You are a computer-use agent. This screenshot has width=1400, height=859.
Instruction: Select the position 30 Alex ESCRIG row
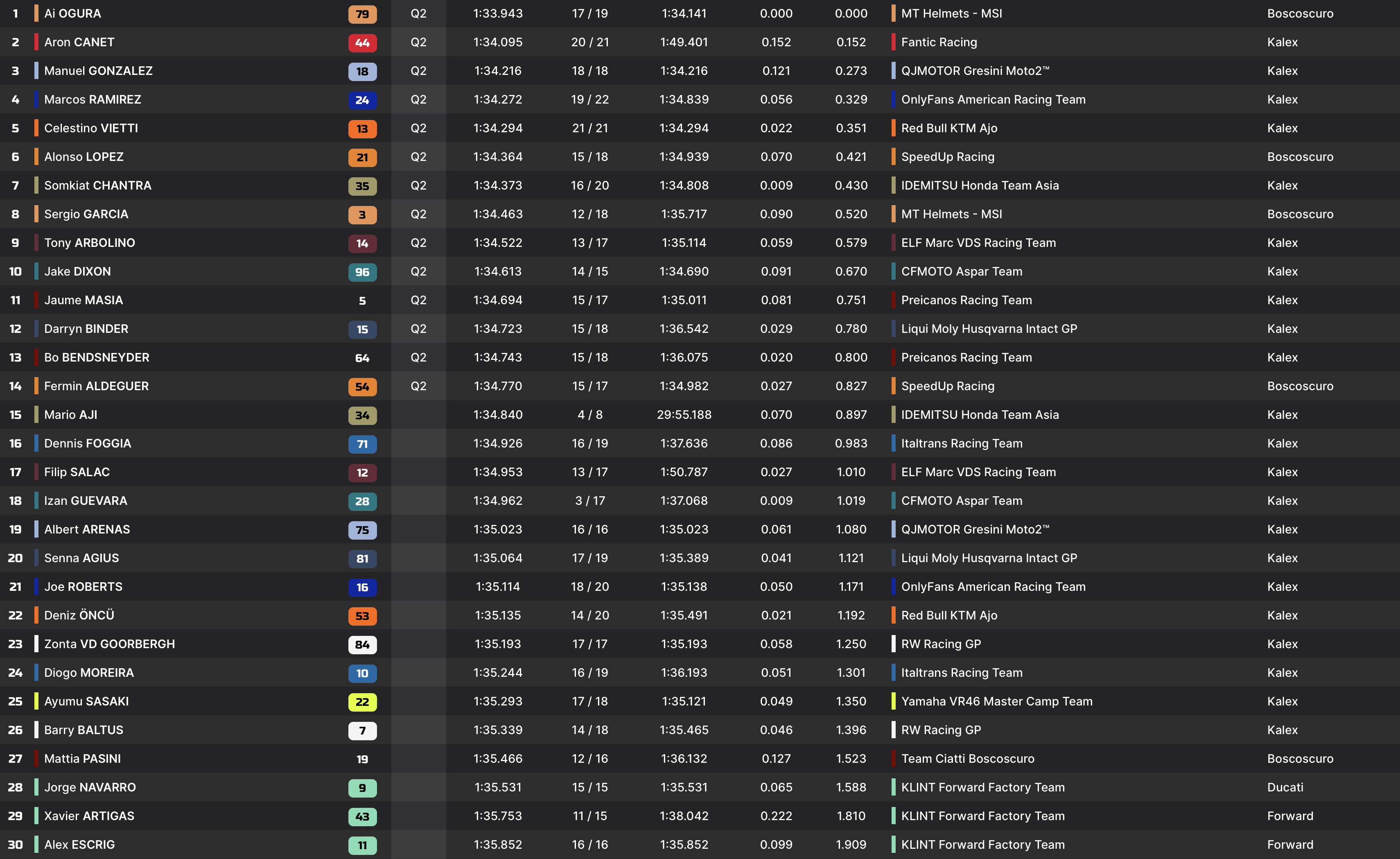(79, 845)
